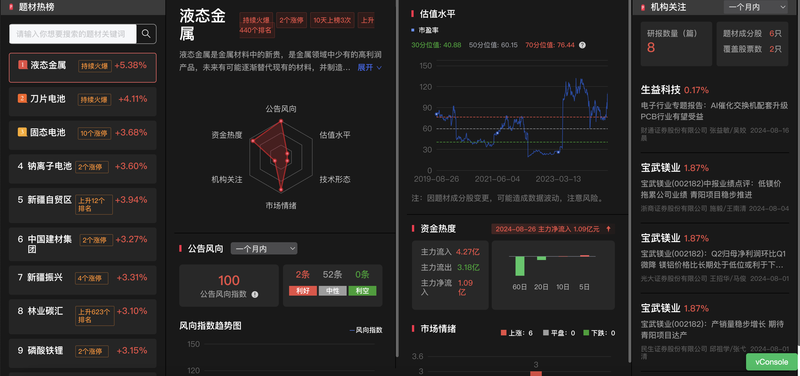The width and height of the screenshot is (800, 376).
Task: Toggle the 风向指数 trend legend
Action: pos(366,331)
